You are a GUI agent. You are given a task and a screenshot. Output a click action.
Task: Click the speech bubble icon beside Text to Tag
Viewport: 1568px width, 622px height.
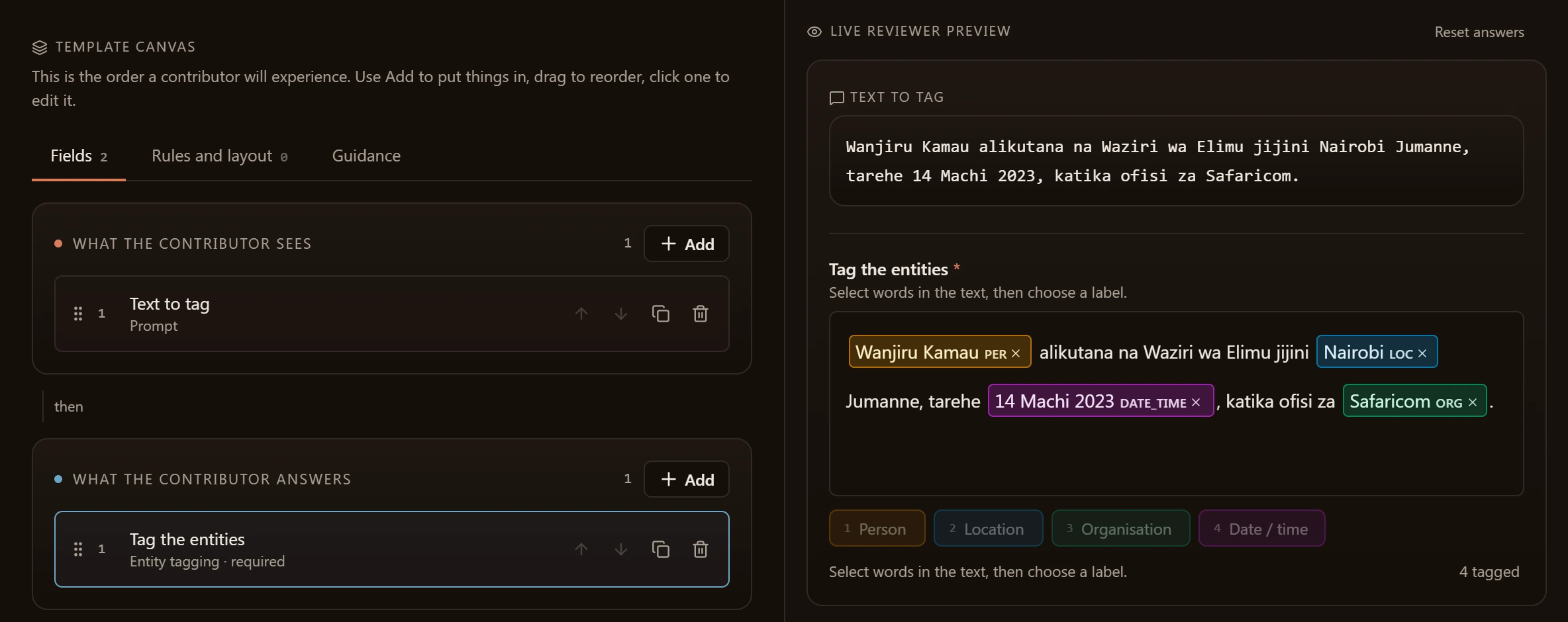click(x=837, y=98)
